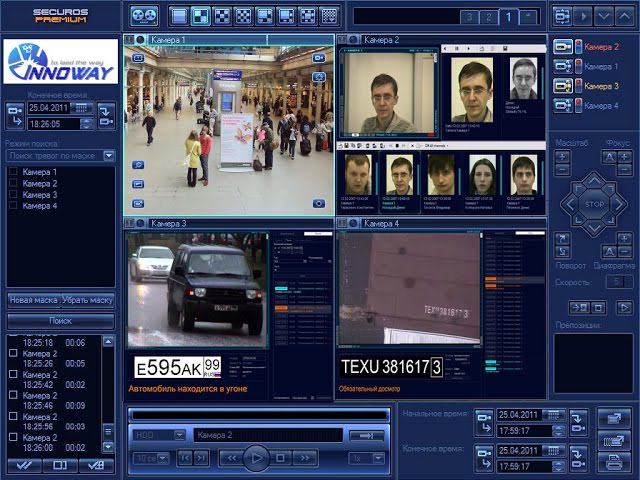Viewport: 640px width, 480px height.
Task: Click the print icon at bottom right
Action: [x=614, y=461]
